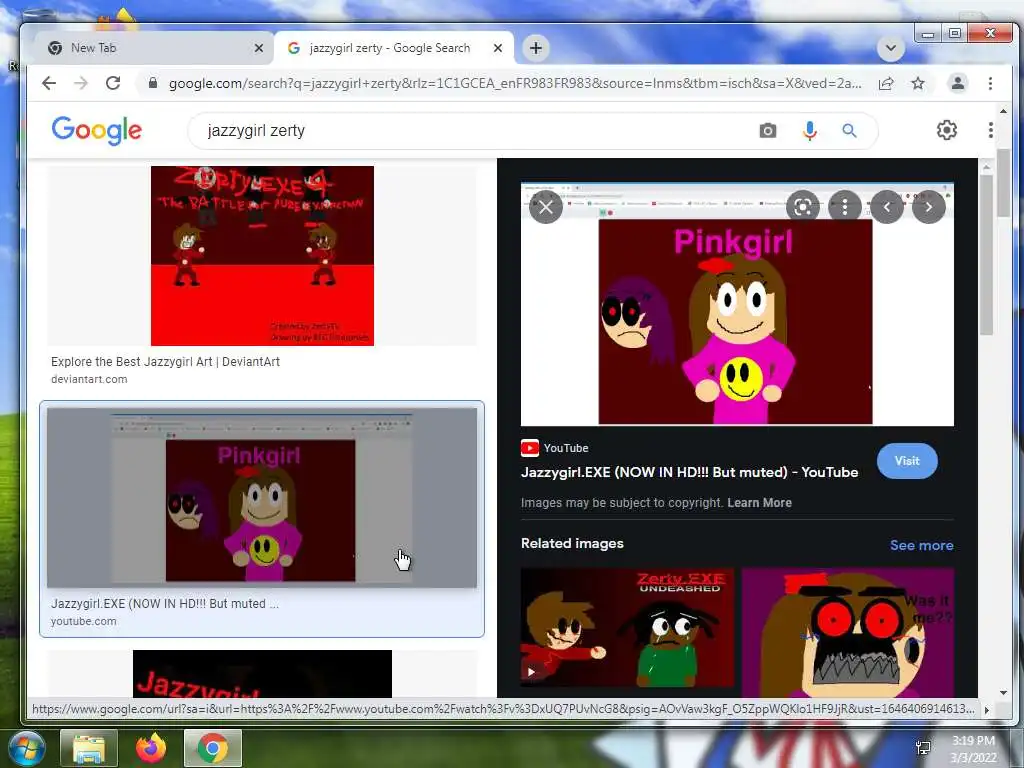Click See more related images

click(921, 545)
